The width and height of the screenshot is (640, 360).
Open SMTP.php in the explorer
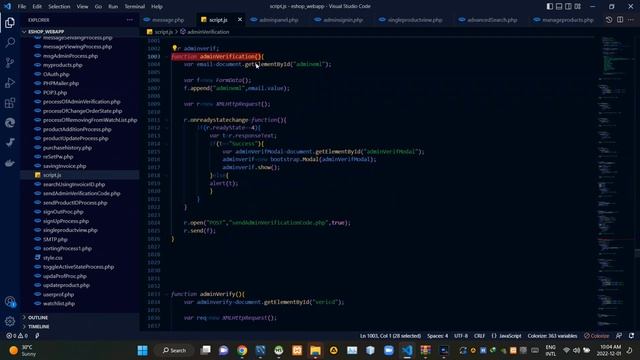coord(55,239)
